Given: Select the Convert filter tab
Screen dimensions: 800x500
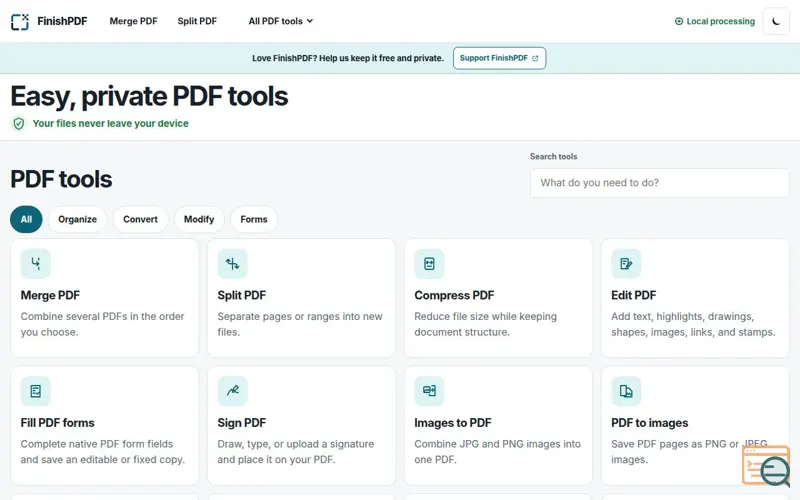Looking at the screenshot, I should click(140, 219).
